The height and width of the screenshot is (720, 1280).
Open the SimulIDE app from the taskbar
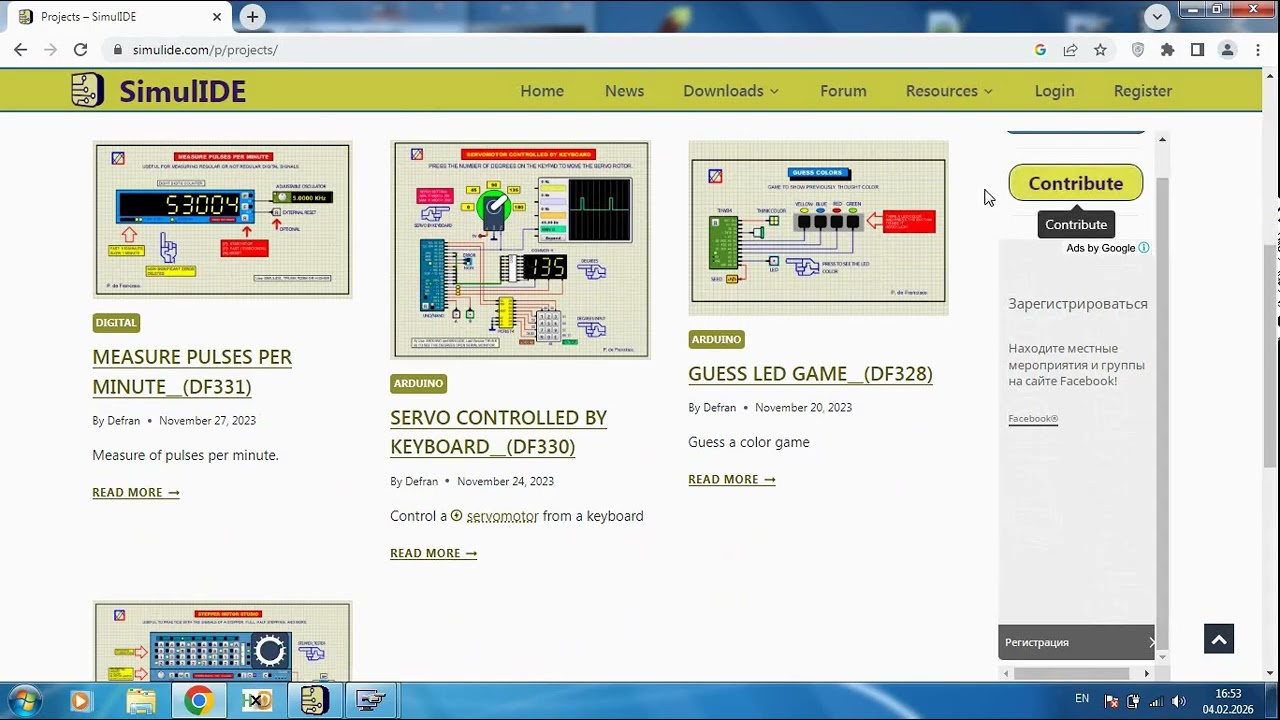pos(314,702)
